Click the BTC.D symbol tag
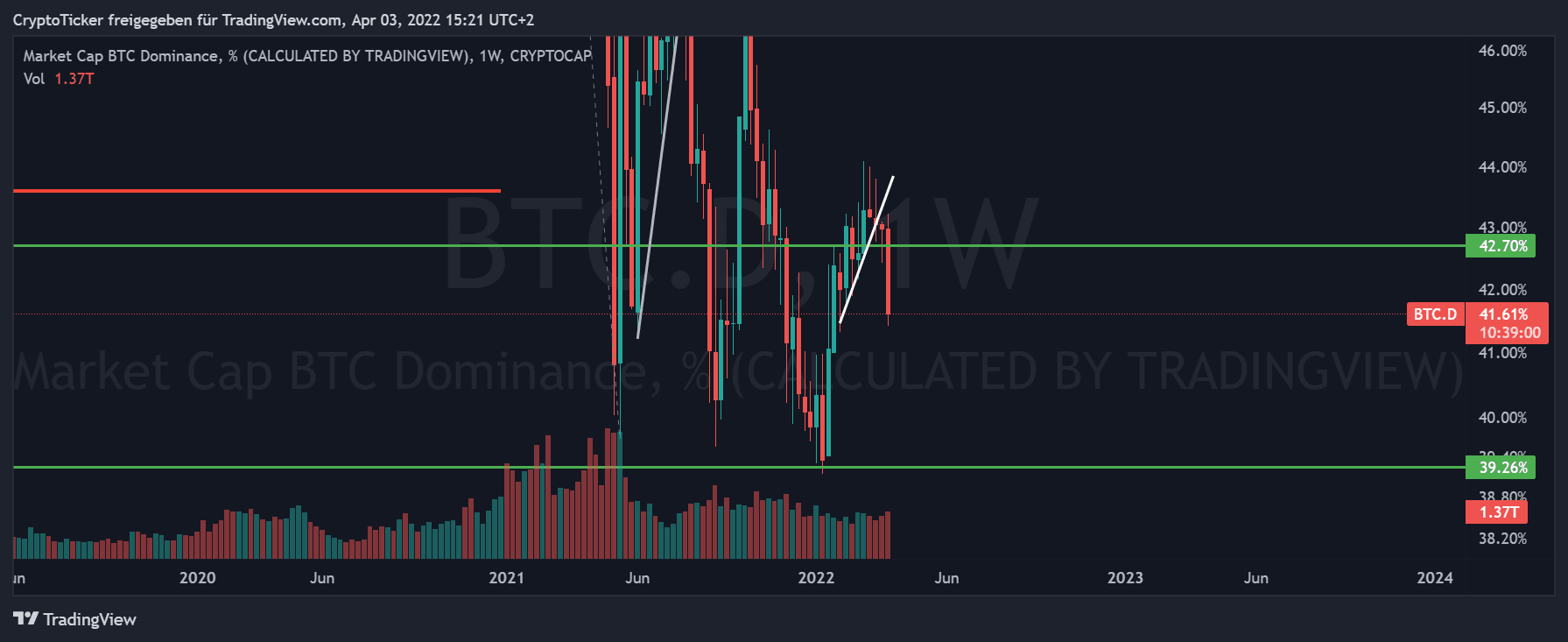The height and width of the screenshot is (642, 1568). (1435, 314)
